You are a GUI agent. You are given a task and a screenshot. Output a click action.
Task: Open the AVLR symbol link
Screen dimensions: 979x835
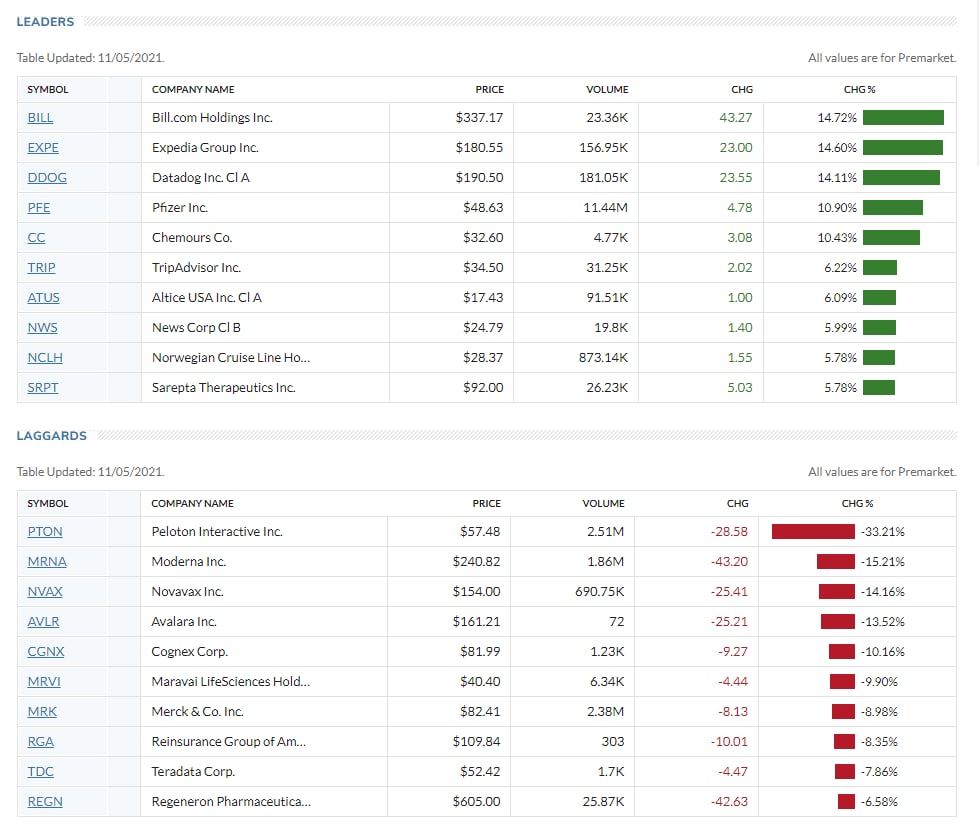(44, 621)
